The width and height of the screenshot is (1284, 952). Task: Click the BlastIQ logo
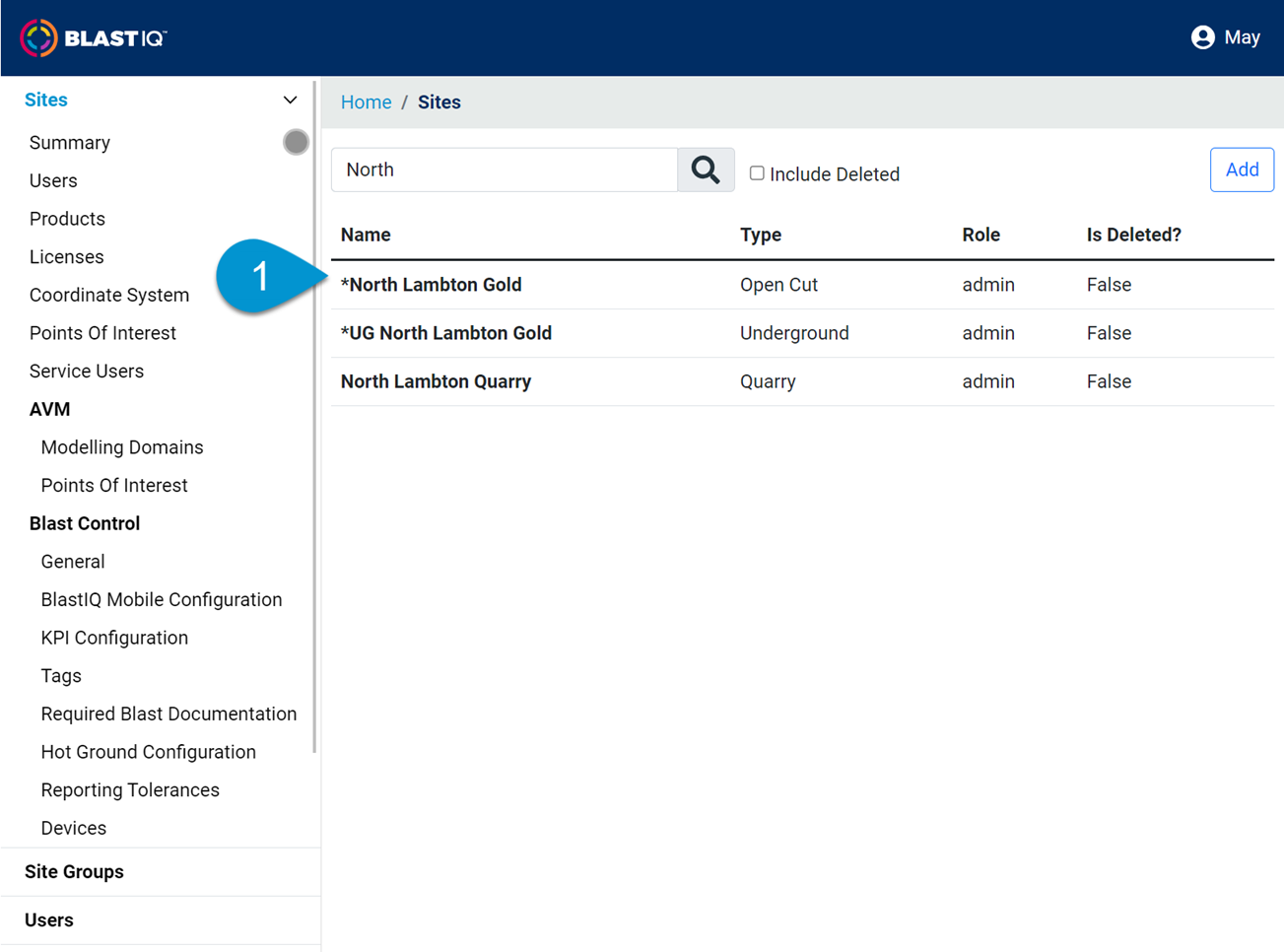[x=94, y=38]
